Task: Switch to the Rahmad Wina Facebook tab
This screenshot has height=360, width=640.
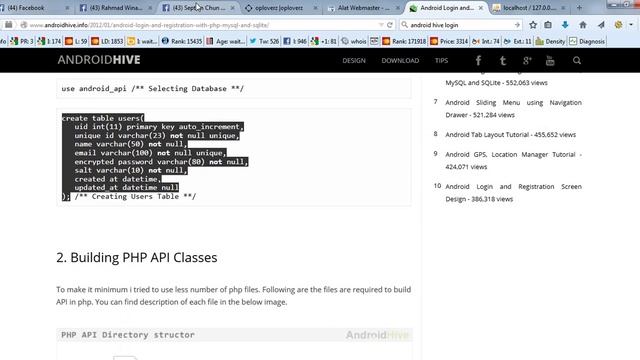Action: (x=115, y=8)
